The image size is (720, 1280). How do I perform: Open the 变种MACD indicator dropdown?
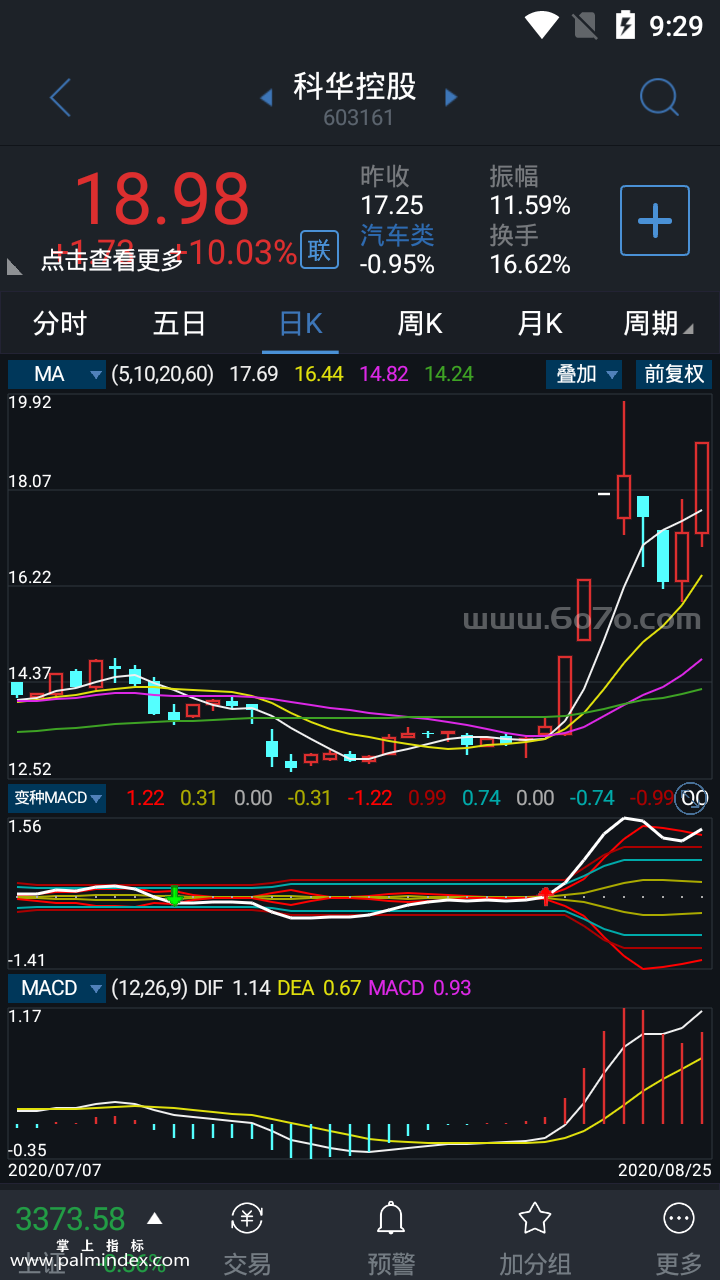(57, 797)
